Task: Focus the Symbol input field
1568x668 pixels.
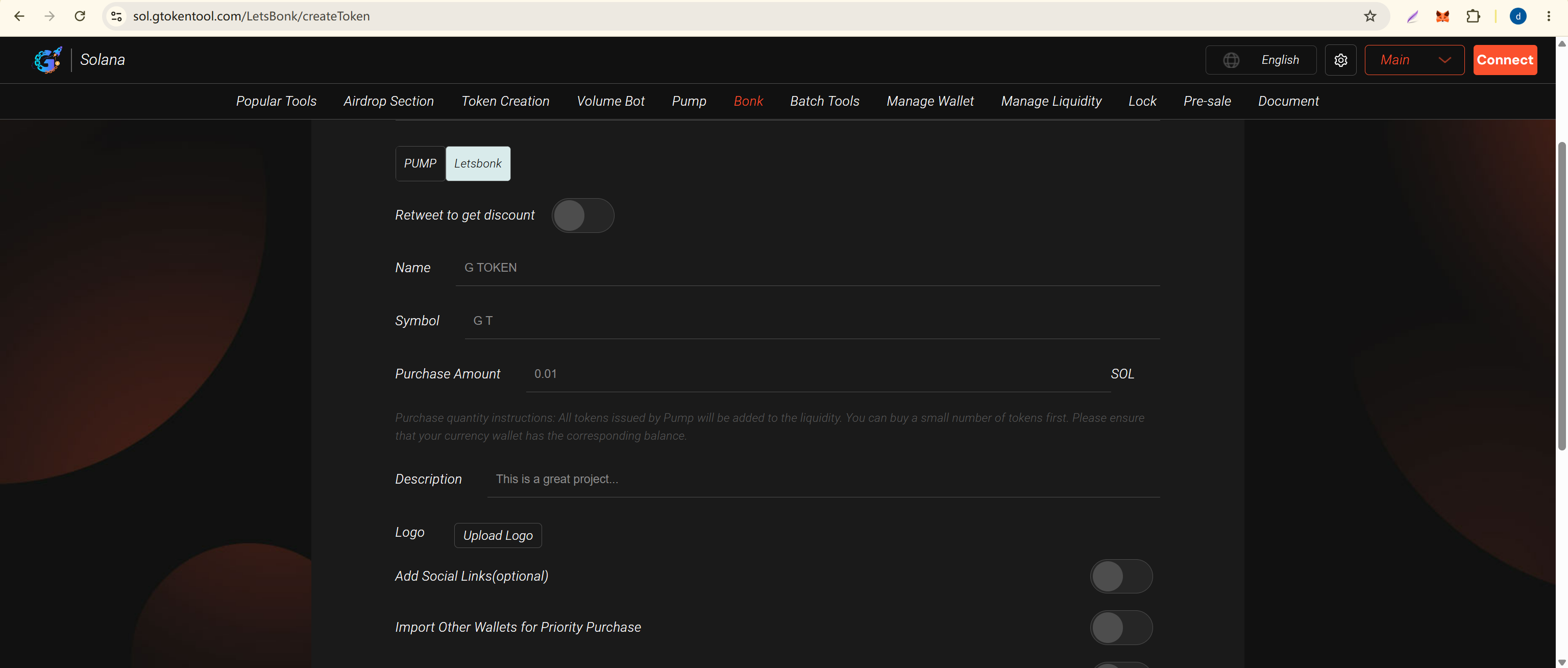Action: [x=812, y=321]
